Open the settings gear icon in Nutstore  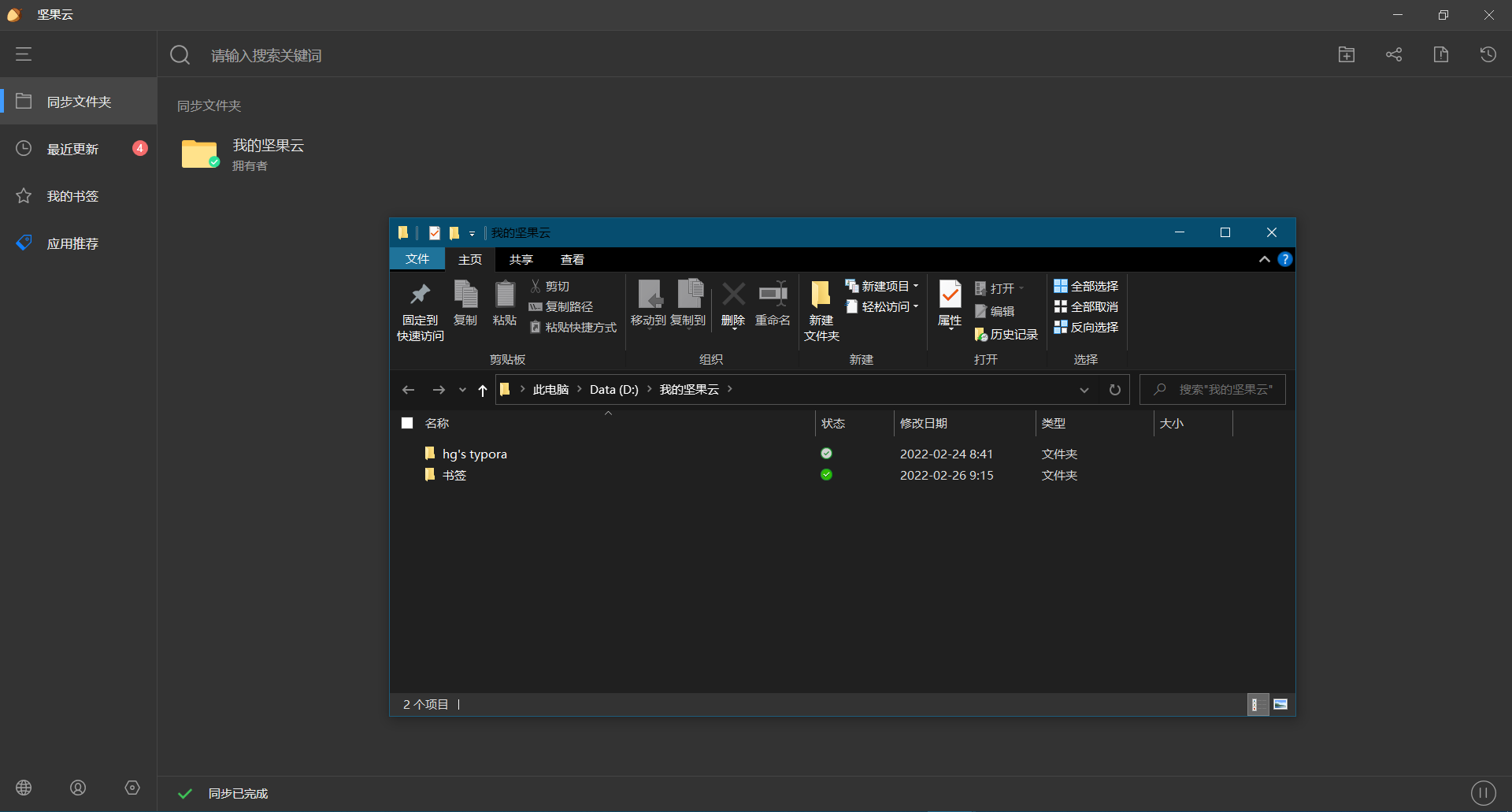(132, 788)
